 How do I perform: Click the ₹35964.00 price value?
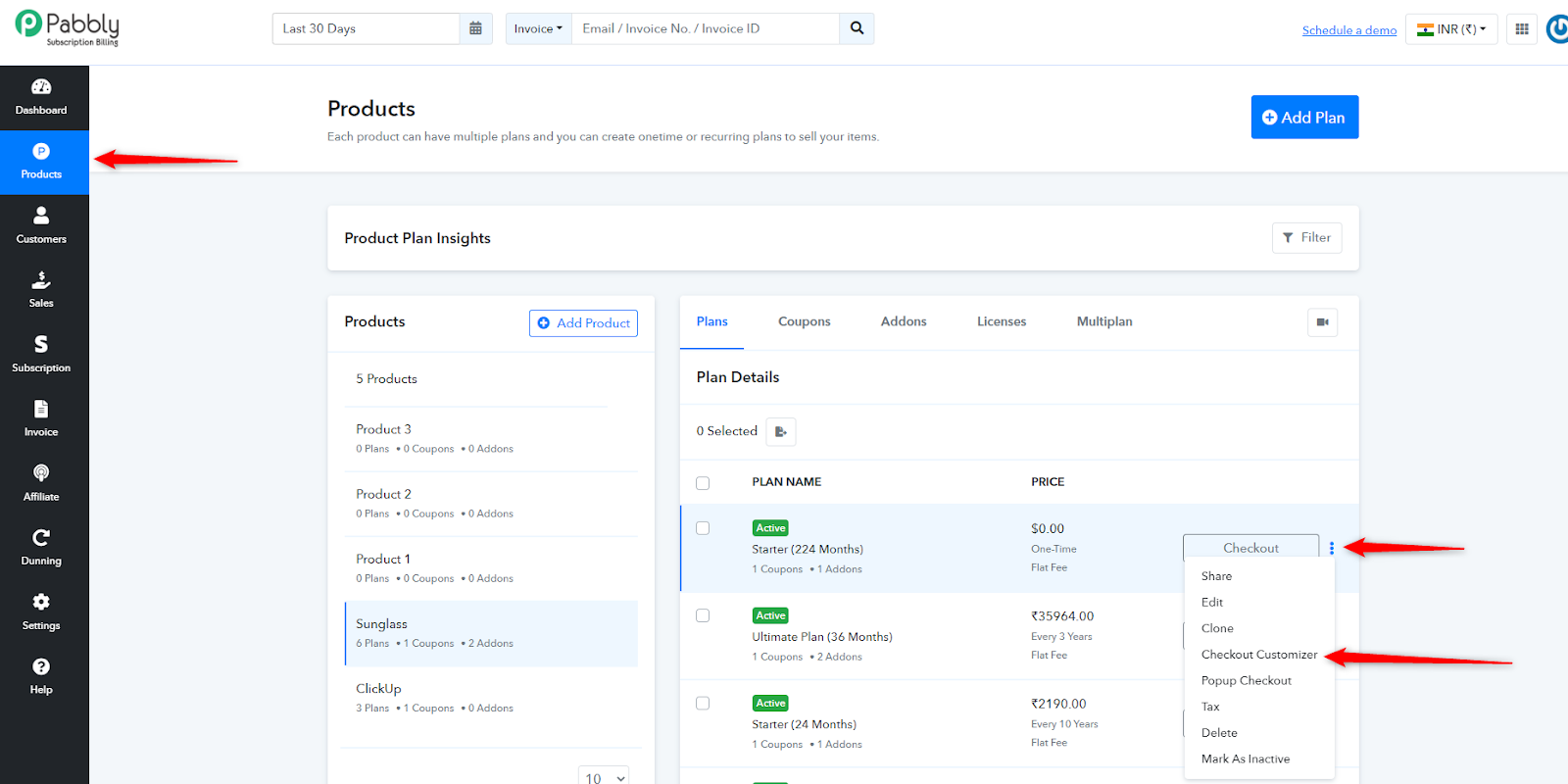(x=1062, y=616)
